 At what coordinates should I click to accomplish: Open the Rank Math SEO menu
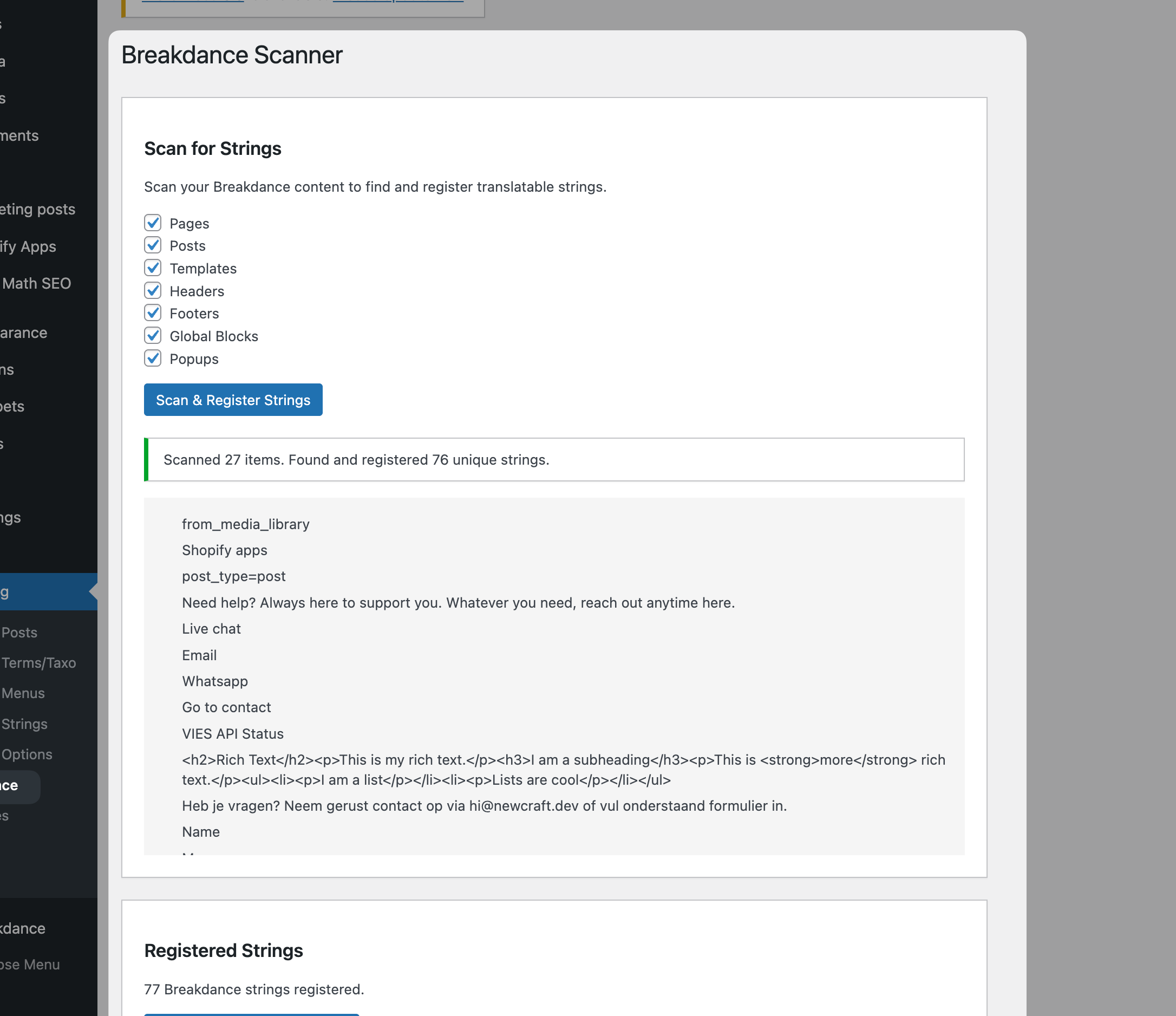[x=36, y=283]
